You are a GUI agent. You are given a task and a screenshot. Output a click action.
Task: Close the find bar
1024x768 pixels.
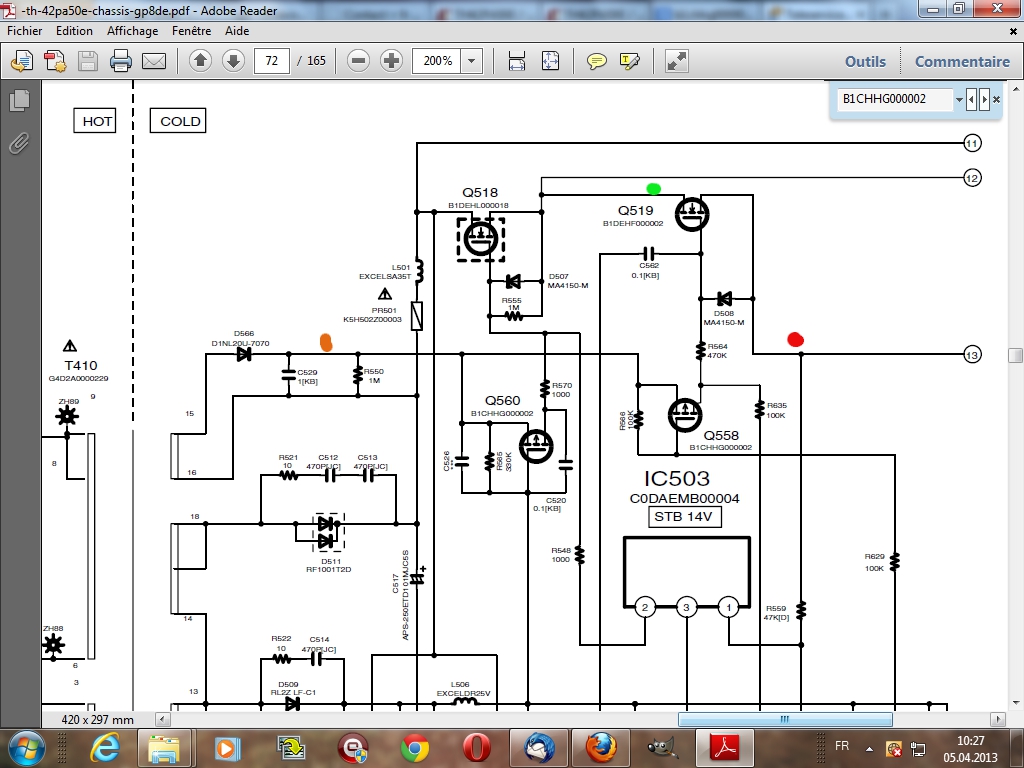(997, 99)
